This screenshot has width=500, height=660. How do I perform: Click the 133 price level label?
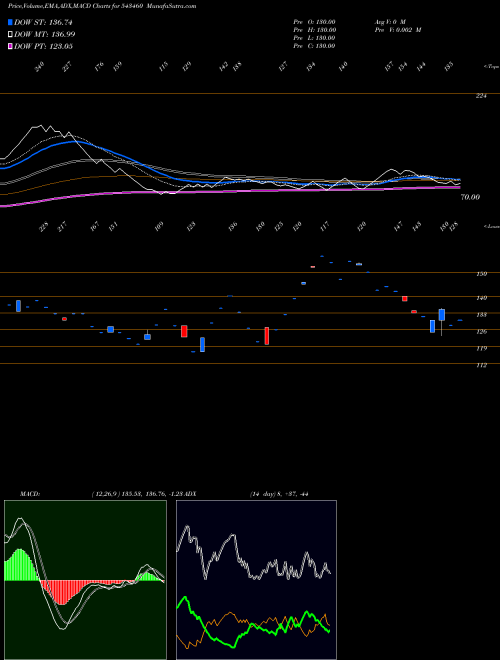(481, 315)
